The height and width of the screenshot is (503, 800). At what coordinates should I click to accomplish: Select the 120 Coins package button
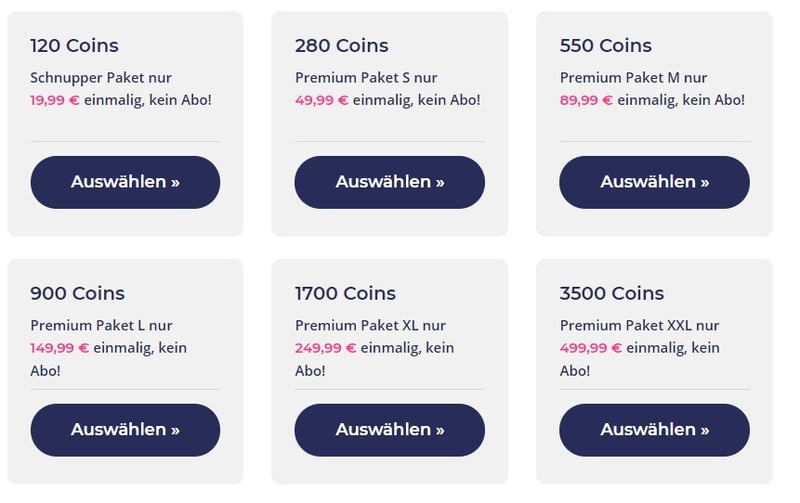[x=125, y=182]
